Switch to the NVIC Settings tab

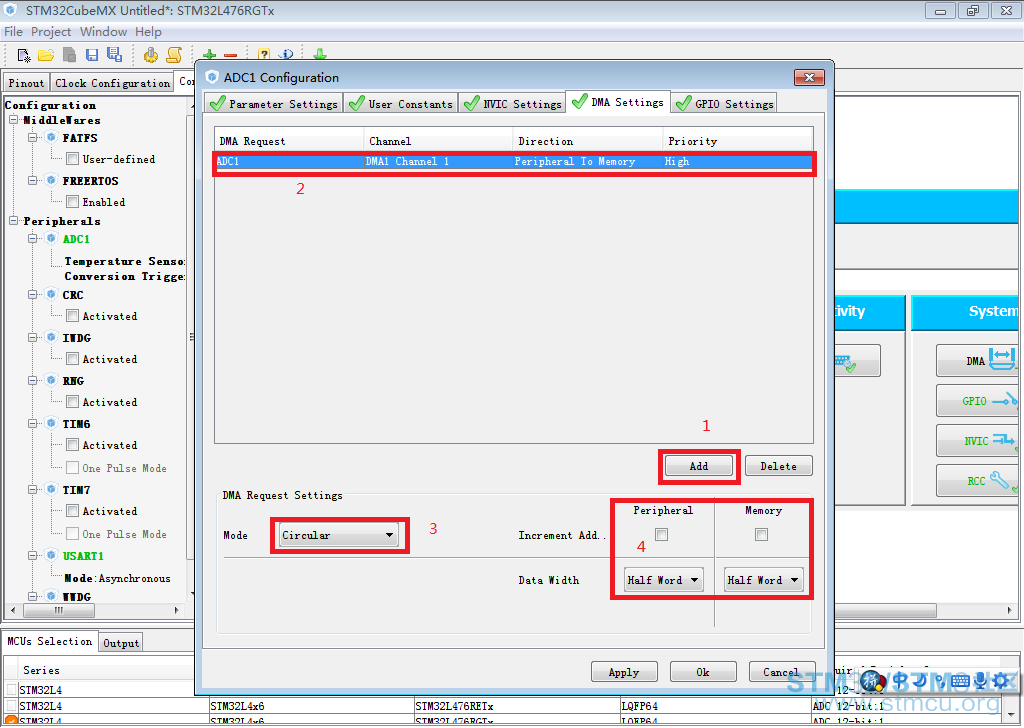(x=512, y=104)
